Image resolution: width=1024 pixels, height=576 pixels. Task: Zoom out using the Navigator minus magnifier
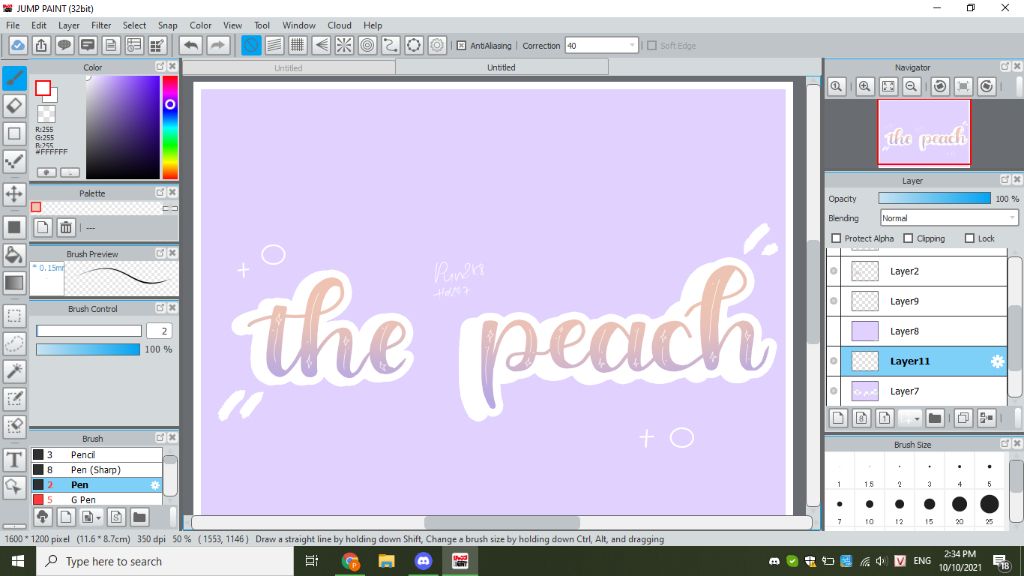[x=912, y=86]
